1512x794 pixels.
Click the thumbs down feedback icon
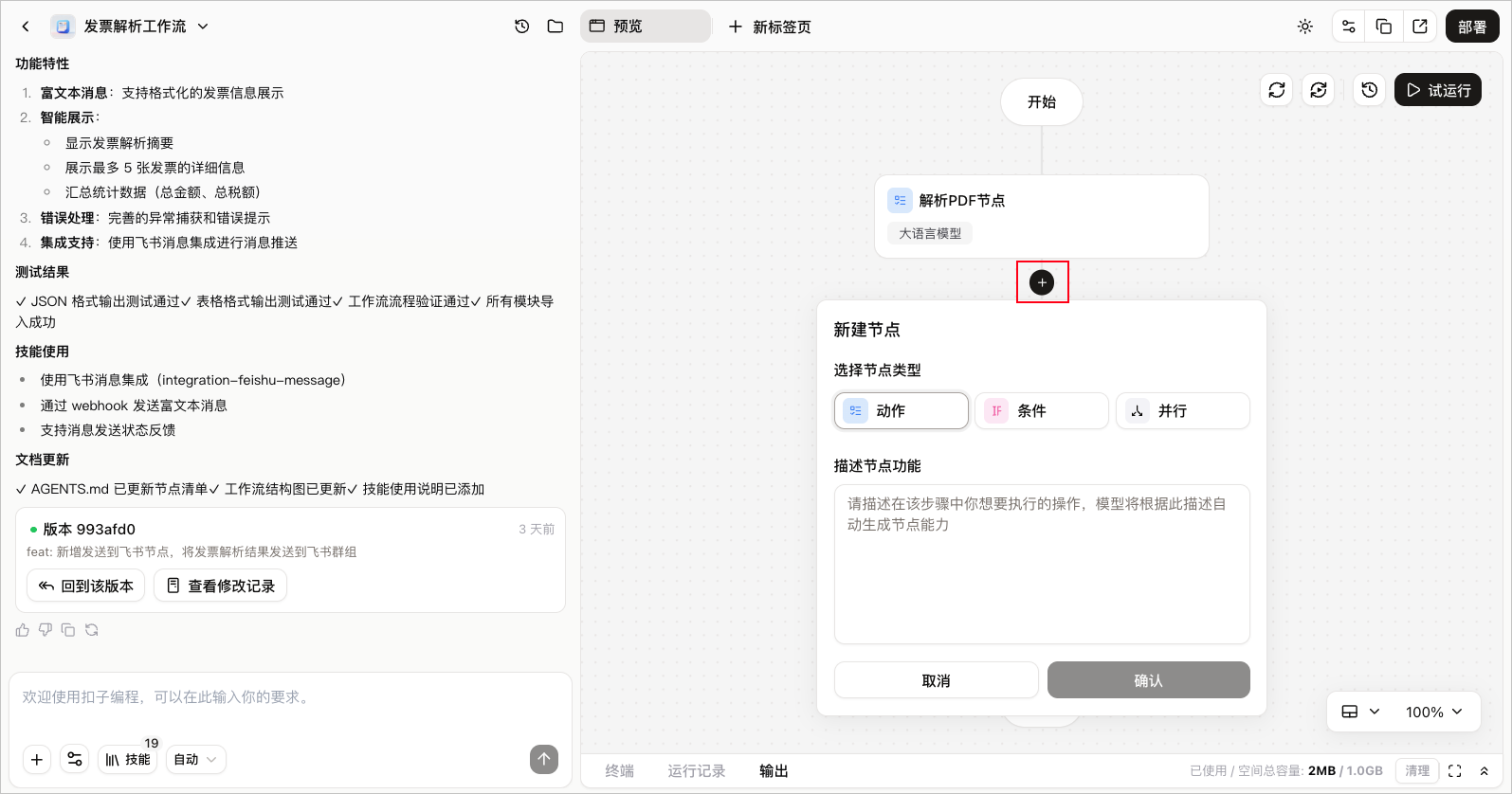46,630
